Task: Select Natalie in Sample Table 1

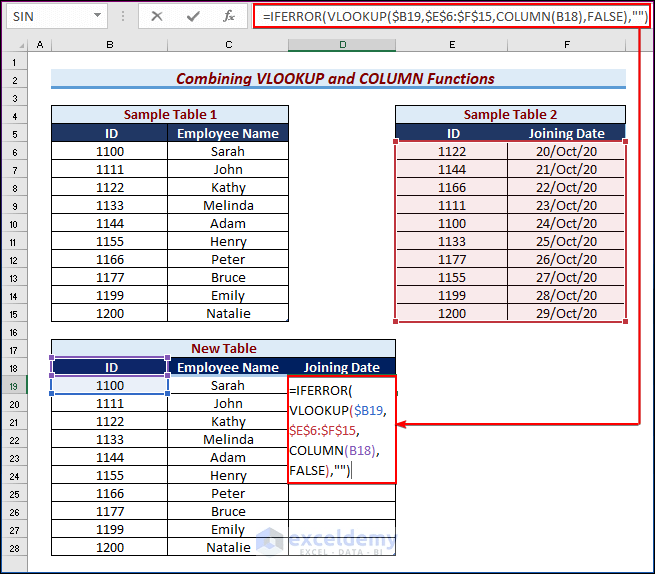Action: [228, 313]
